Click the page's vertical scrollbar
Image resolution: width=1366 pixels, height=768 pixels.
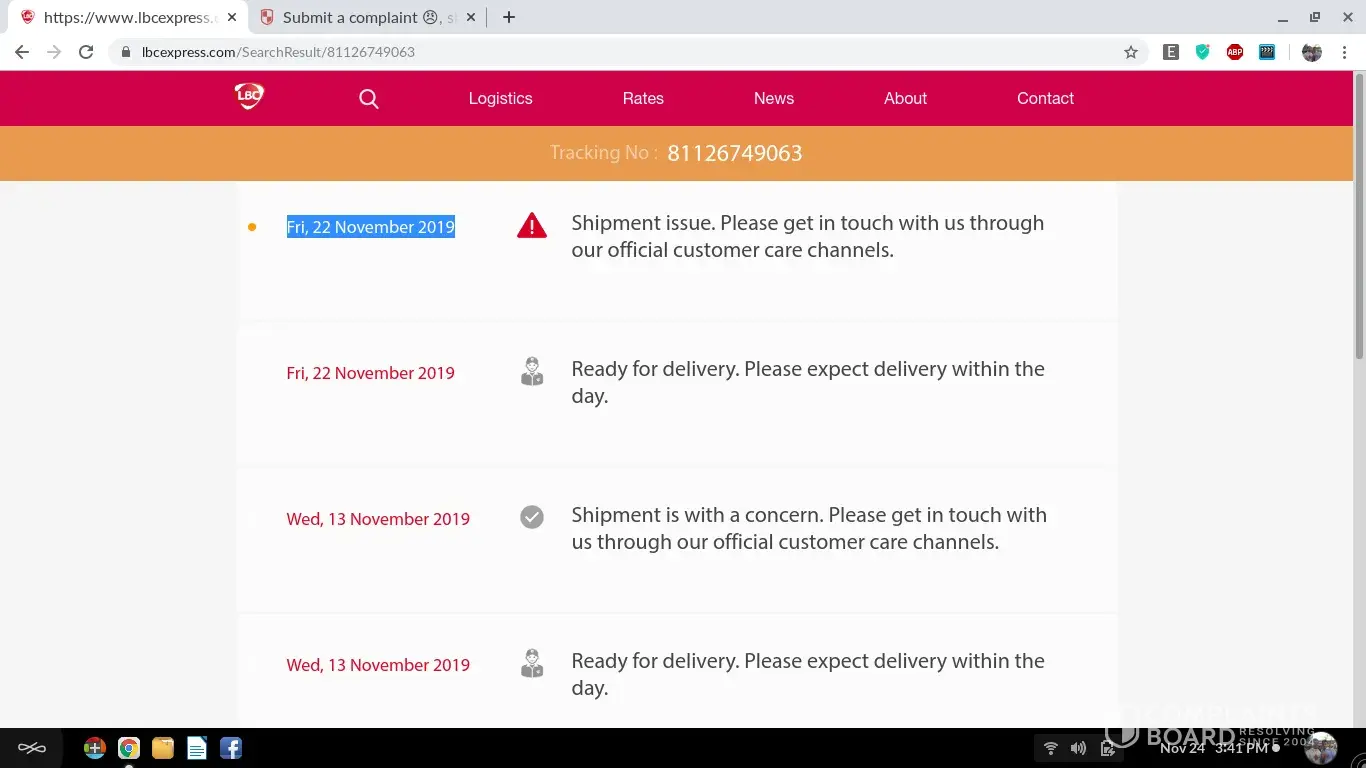1359,215
